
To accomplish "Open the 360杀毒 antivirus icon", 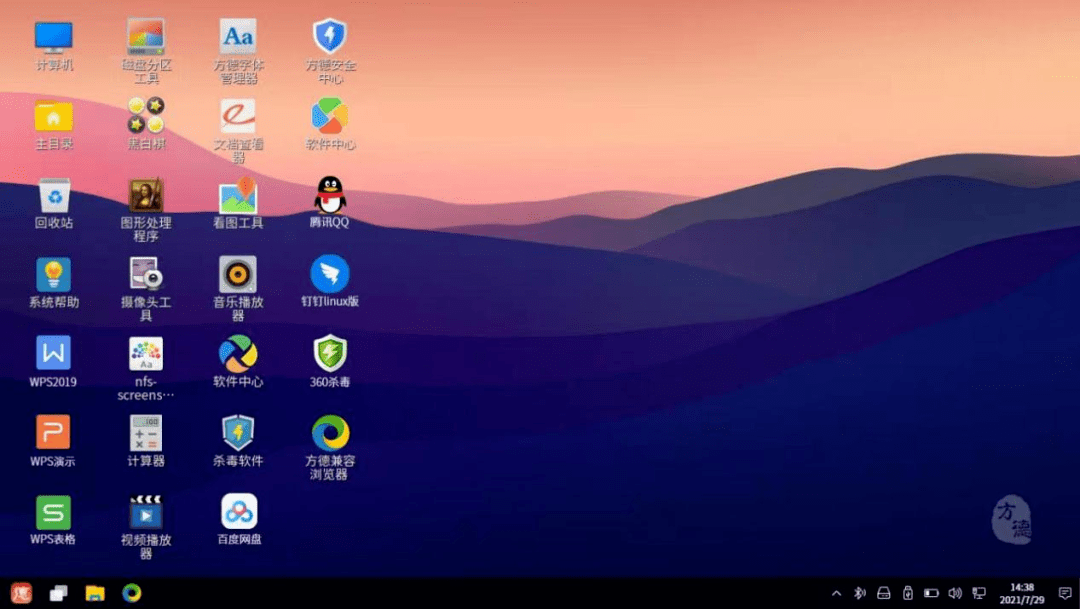I will point(329,354).
